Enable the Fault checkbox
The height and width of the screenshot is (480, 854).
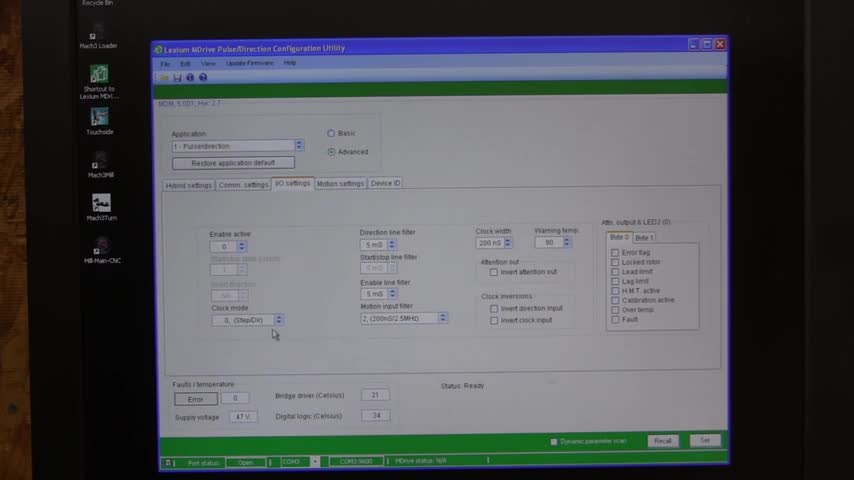(x=615, y=320)
